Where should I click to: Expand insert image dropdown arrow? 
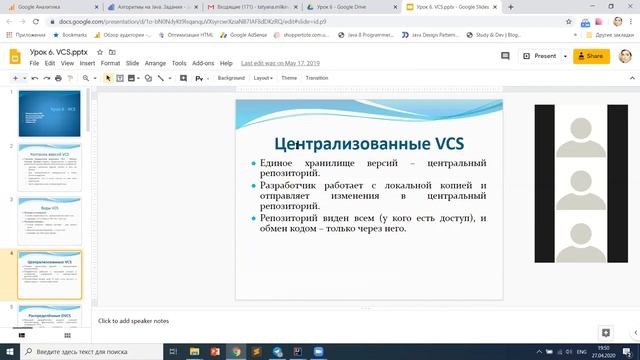click(138, 78)
